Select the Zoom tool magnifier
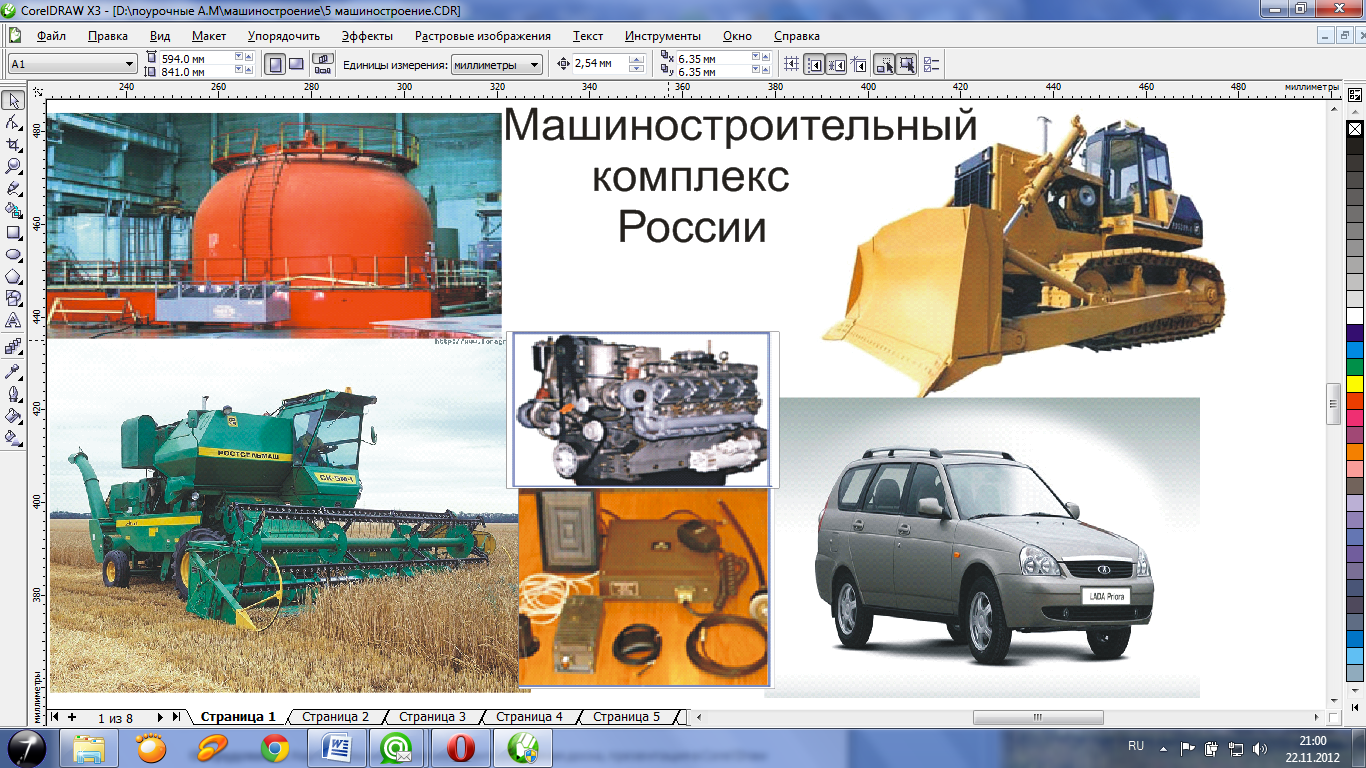The image size is (1366, 768). [x=14, y=166]
